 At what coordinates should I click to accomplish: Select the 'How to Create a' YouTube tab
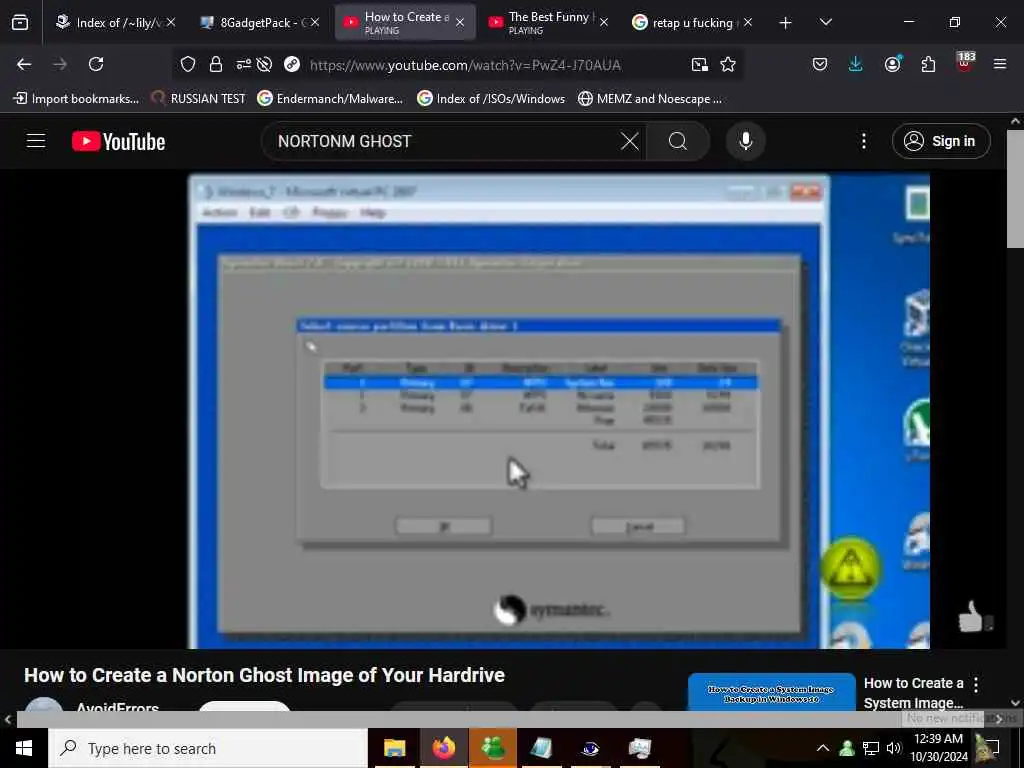pyautogui.click(x=405, y=22)
